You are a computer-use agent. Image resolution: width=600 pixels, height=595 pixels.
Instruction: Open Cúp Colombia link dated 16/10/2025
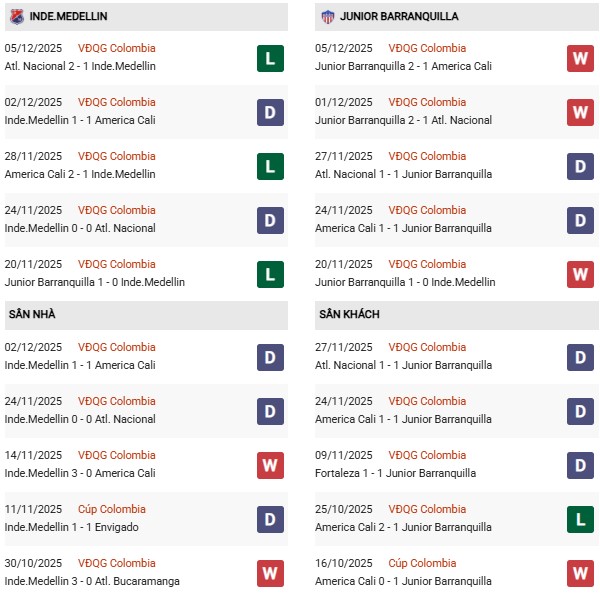coord(423,563)
